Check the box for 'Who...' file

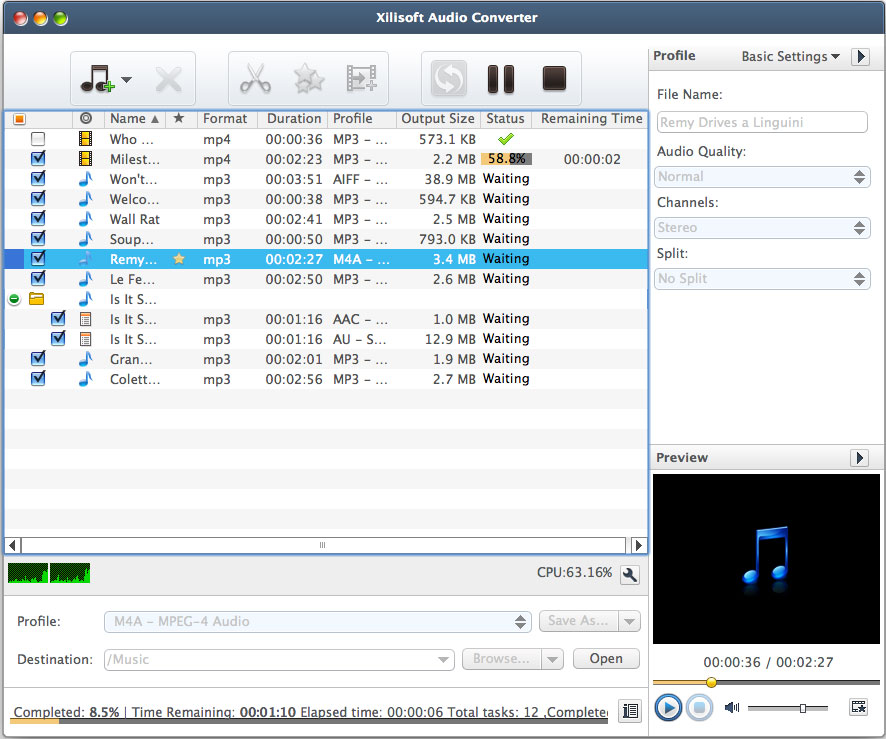38,139
